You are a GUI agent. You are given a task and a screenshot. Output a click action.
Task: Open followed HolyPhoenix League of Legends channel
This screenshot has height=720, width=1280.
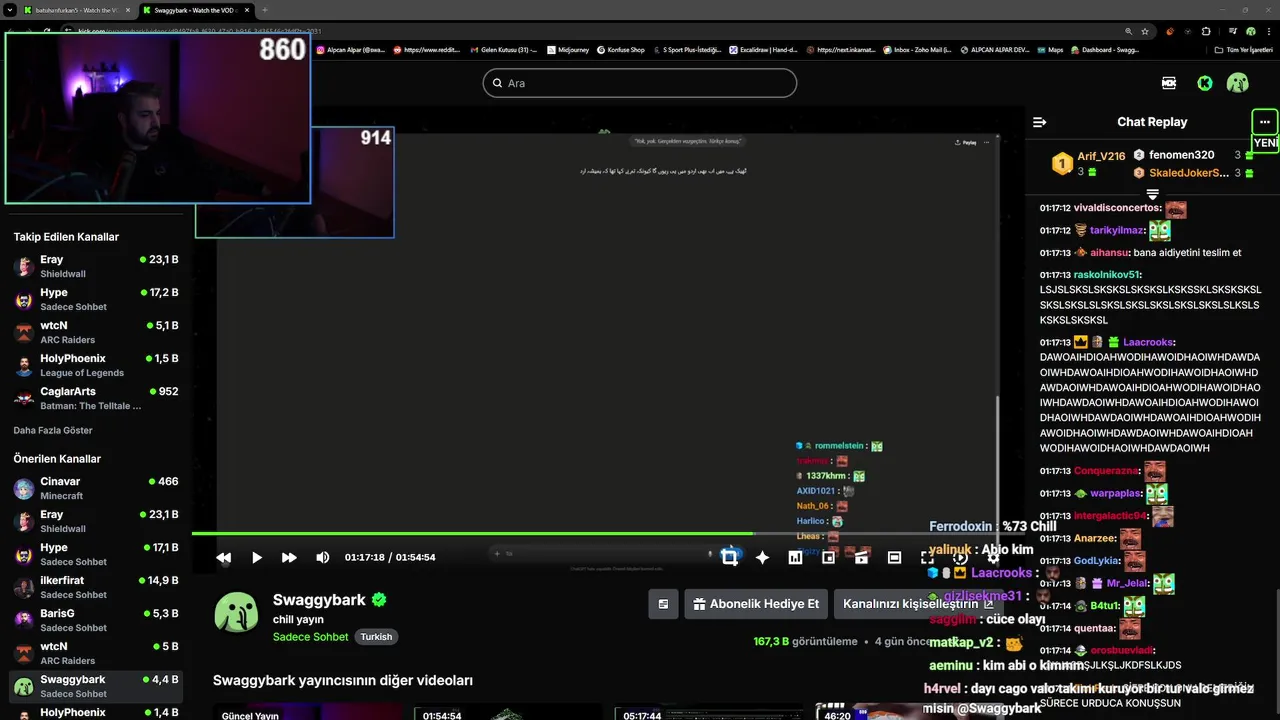[x=96, y=365]
